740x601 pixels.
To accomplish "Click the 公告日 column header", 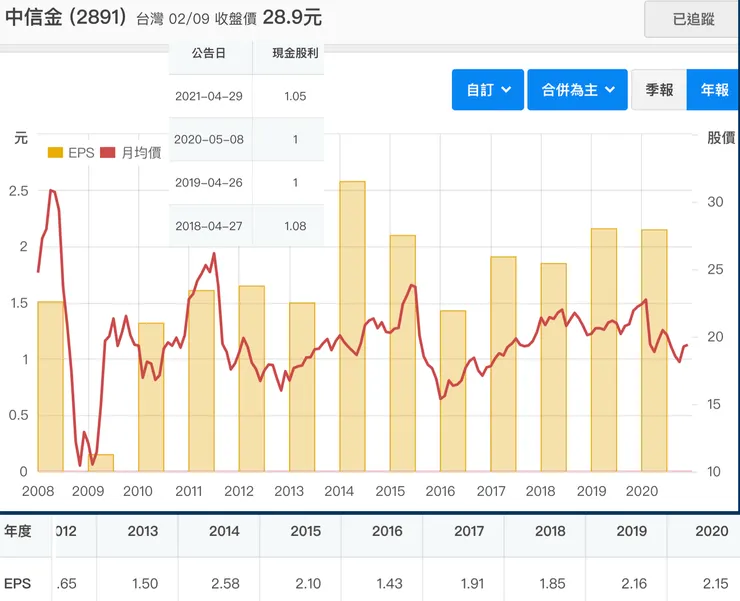I will (209, 53).
